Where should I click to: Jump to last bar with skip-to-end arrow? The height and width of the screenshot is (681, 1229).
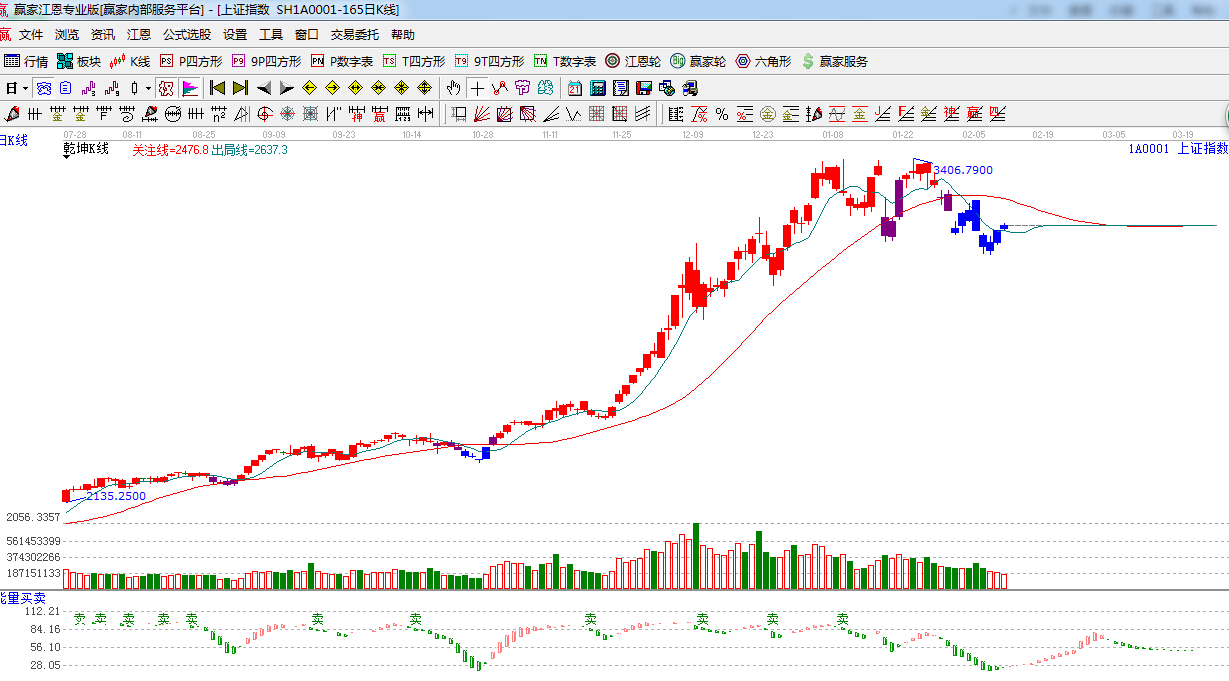(240, 88)
